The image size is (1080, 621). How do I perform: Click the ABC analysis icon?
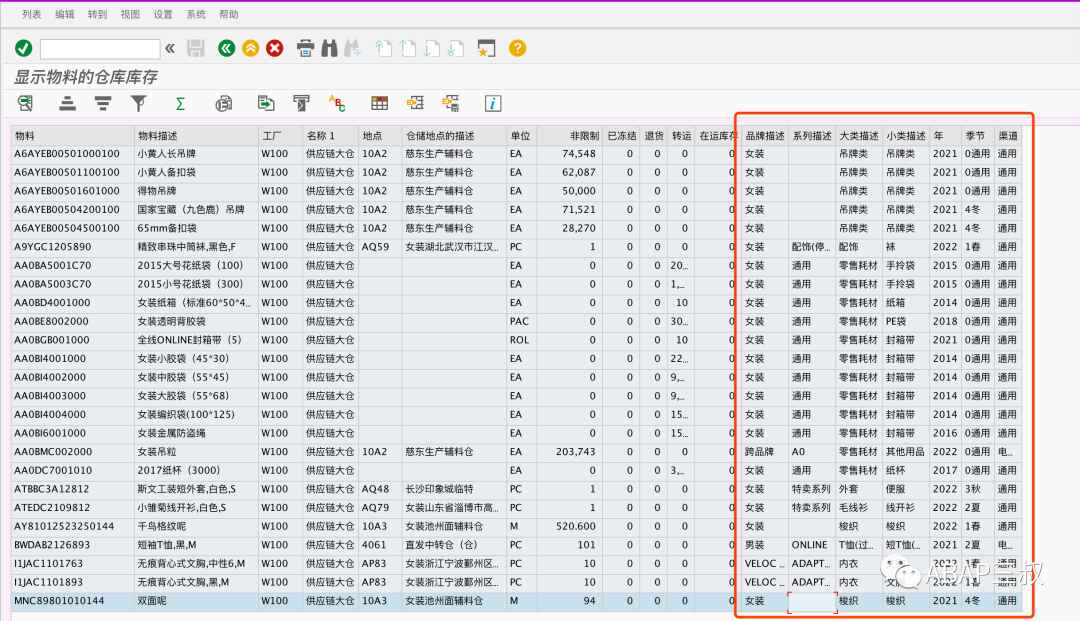click(x=337, y=103)
